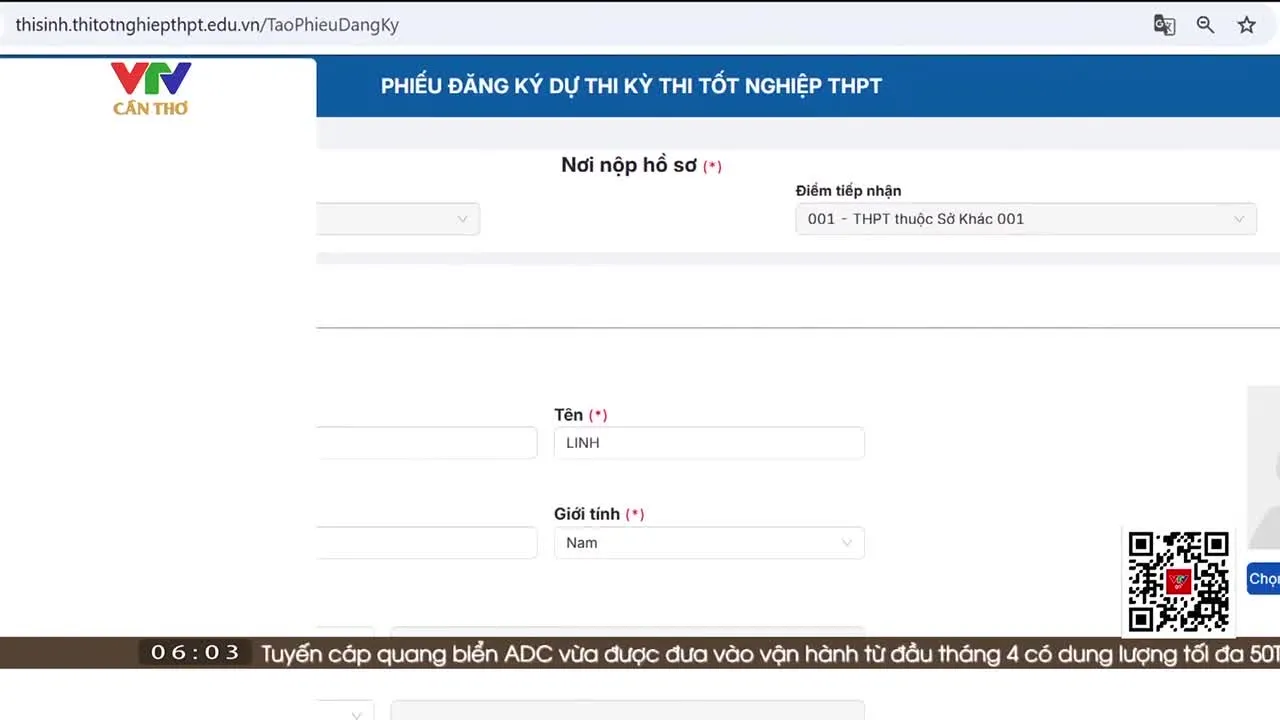The height and width of the screenshot is (720, 1280).
Task: Click the zoom magnifier icon in address bar
Action: coord(1205,25)
